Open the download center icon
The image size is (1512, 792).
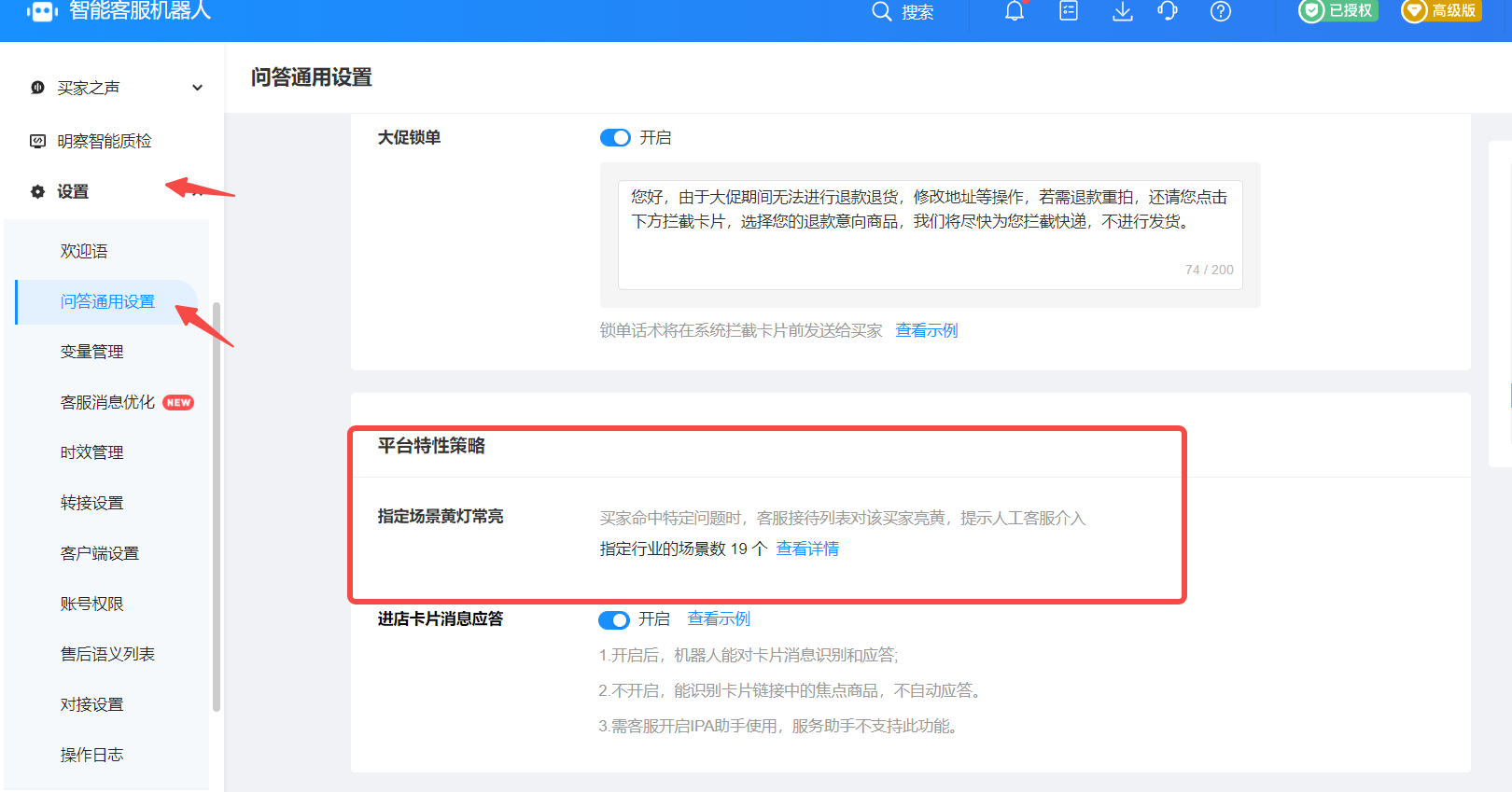point(1123,11)
